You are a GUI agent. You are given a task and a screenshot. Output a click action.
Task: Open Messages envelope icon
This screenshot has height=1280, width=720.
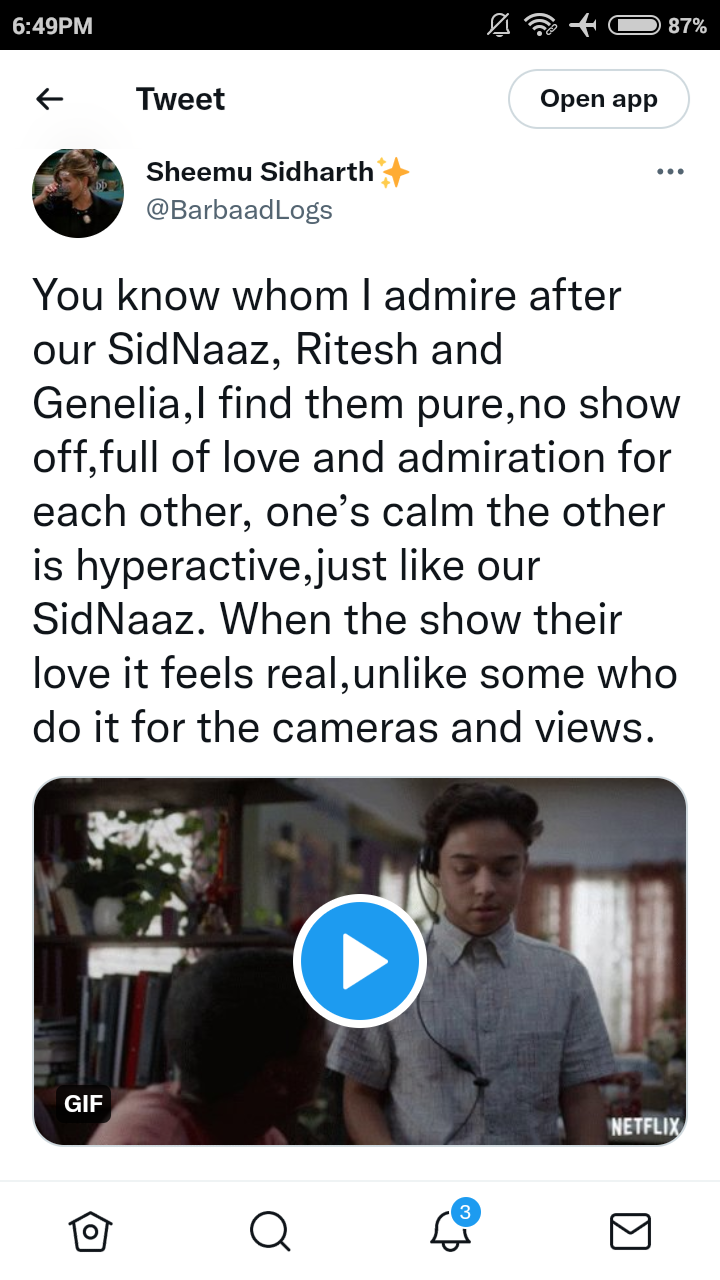click(x=630, y=1231)
